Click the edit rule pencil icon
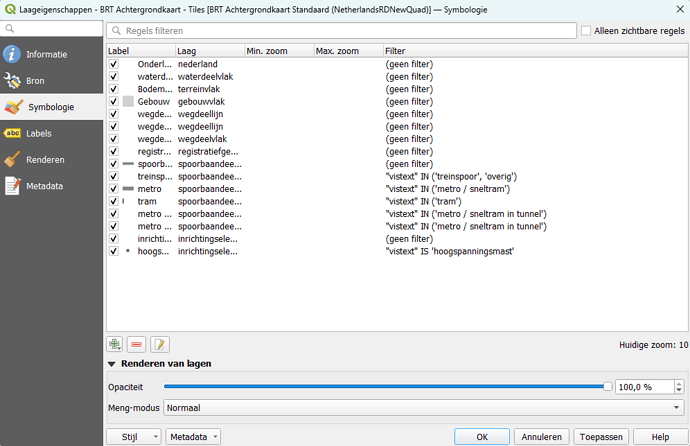Viewport: 690px width, 446px height. (159, 344)
